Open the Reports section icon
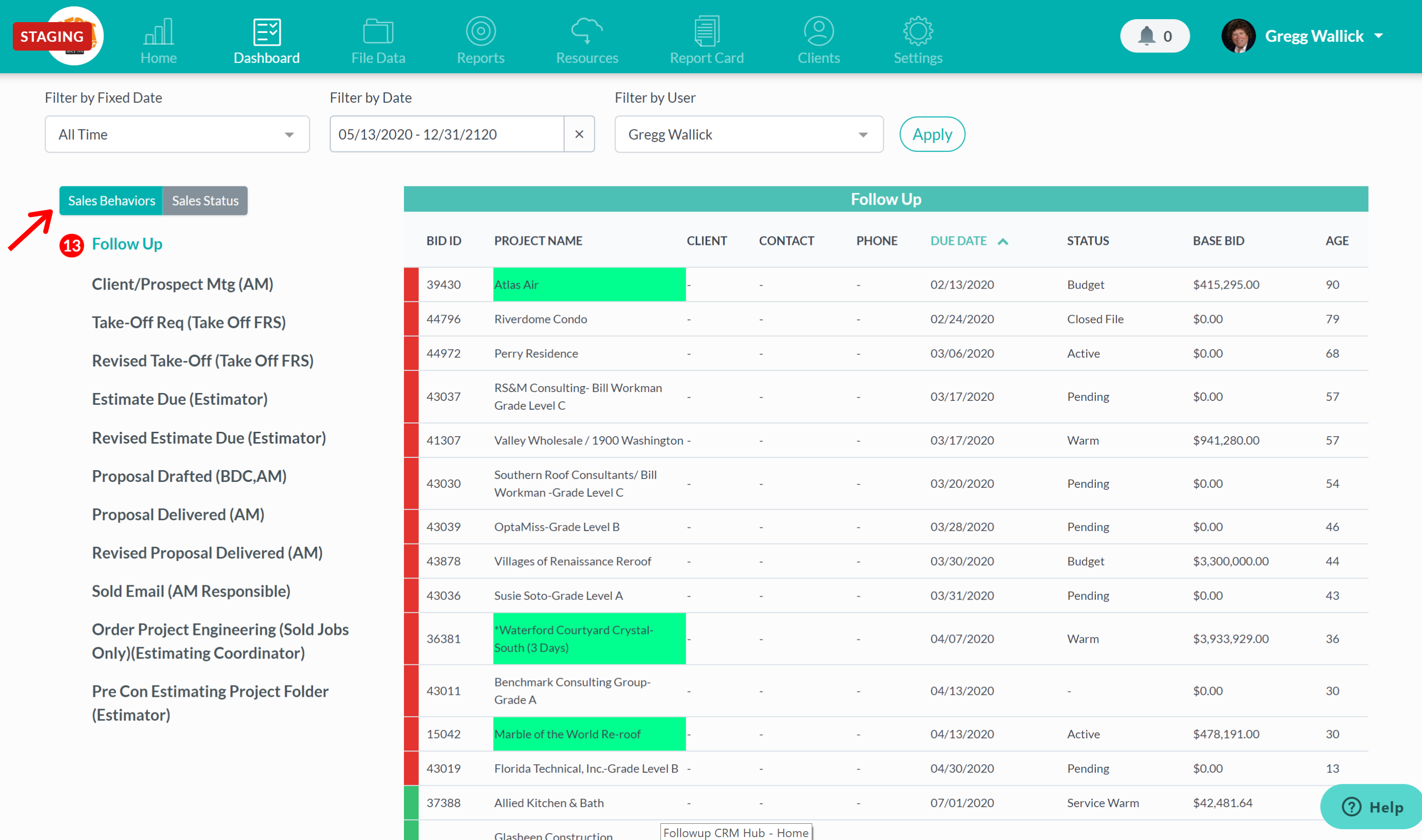1422x840 pixels. coord(480,30)
